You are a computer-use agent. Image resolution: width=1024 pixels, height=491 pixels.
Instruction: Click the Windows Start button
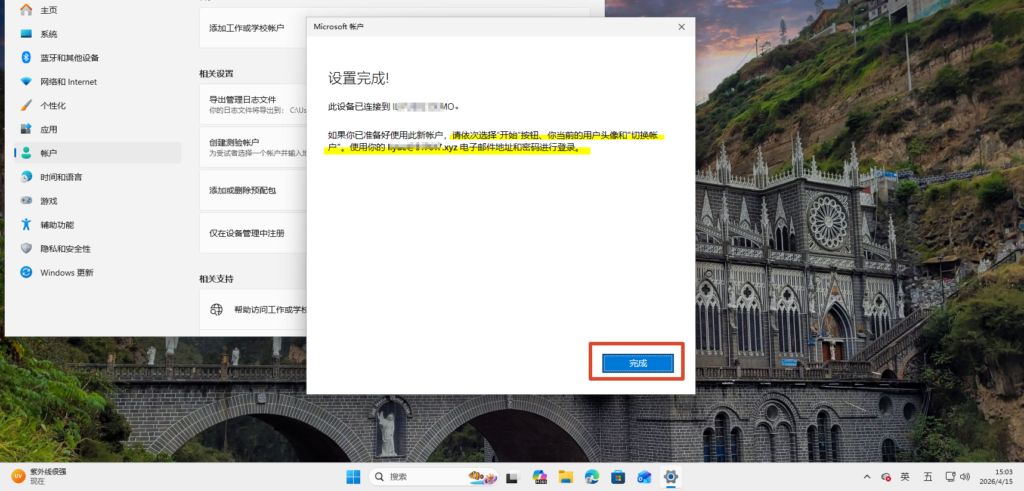click(353, 477)
